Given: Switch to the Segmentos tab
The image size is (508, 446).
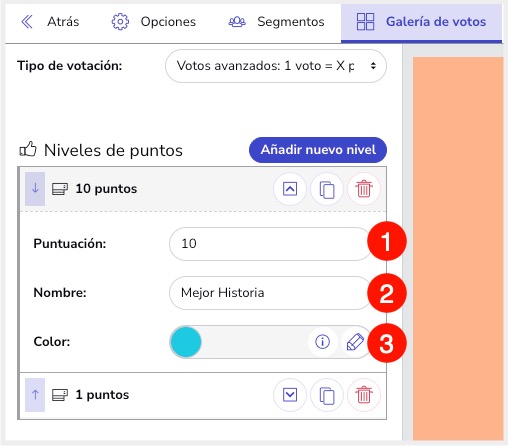Looking at the screenshot, I should [x=276, y=22].
